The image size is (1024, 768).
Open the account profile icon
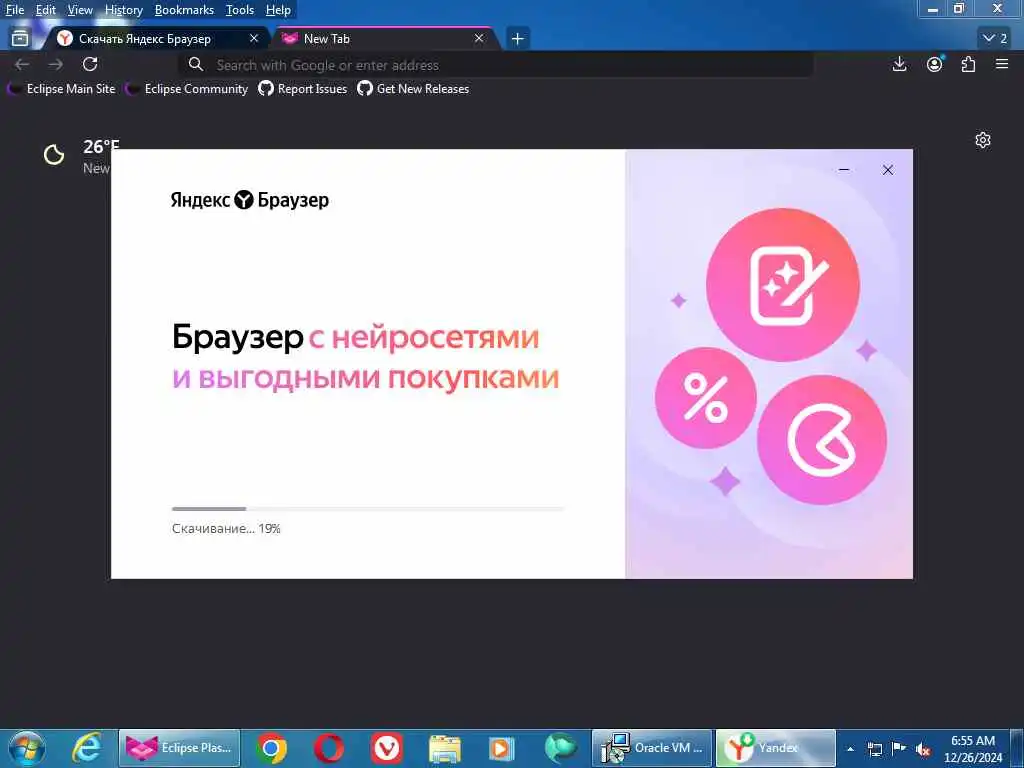point(935,64)
